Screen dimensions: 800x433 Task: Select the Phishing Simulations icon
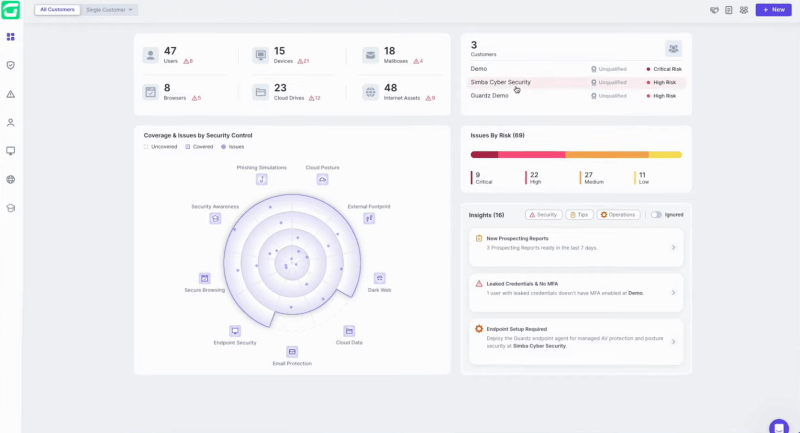coord(262,179)
